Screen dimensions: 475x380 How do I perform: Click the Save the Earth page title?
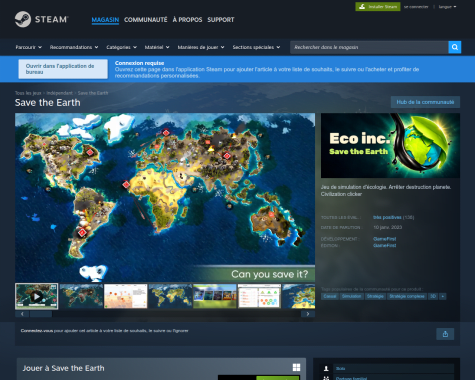(x=47, y=103)
